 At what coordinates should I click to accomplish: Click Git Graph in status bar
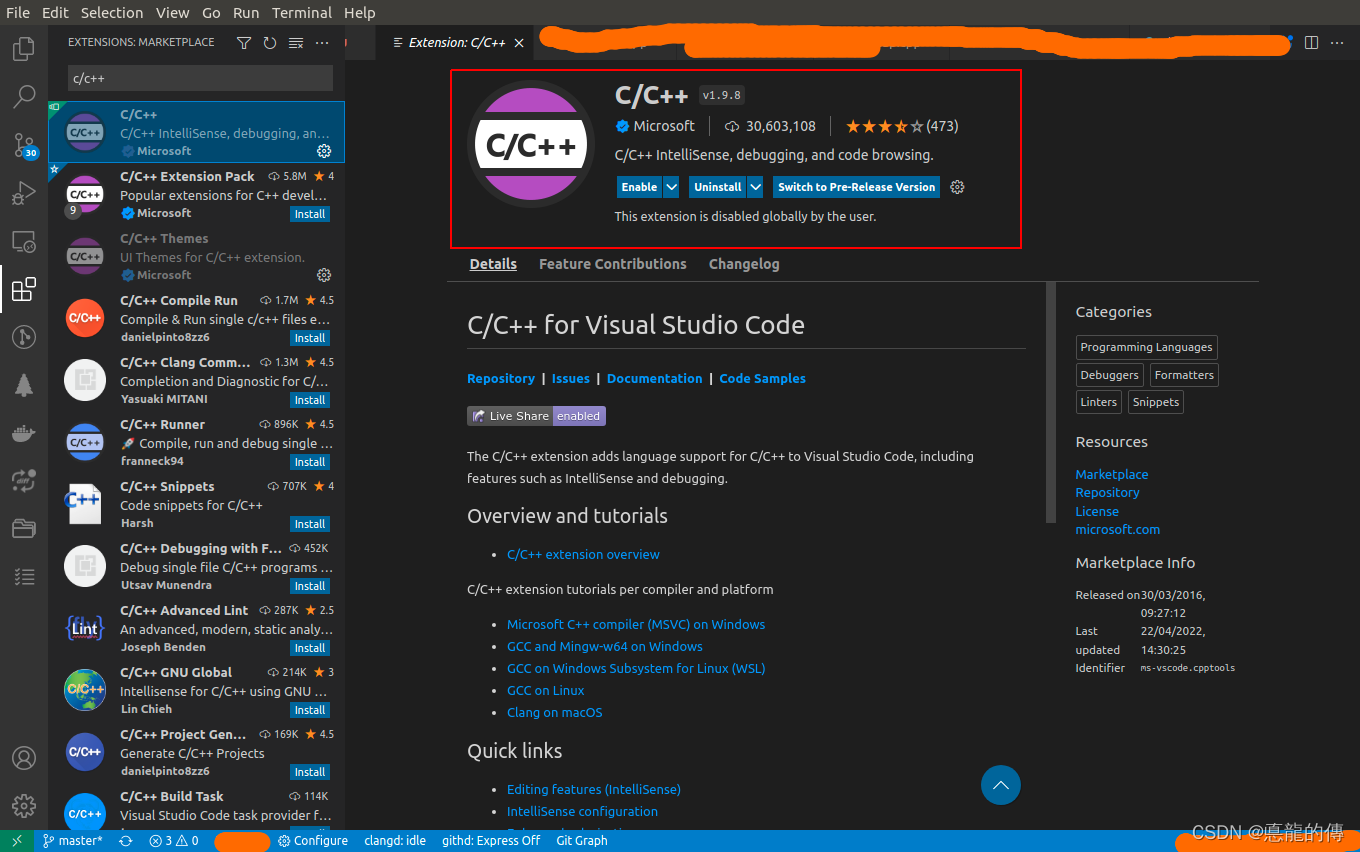point(581,841)
